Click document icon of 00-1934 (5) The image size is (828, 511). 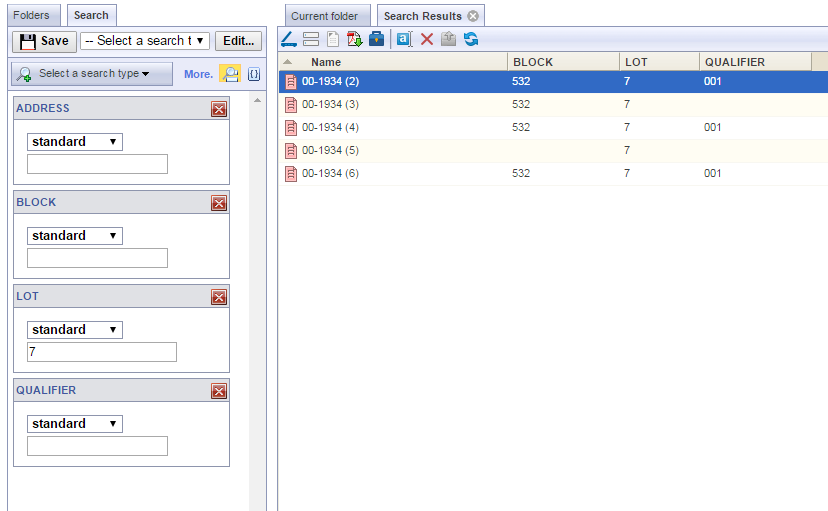tap(291, 151)
